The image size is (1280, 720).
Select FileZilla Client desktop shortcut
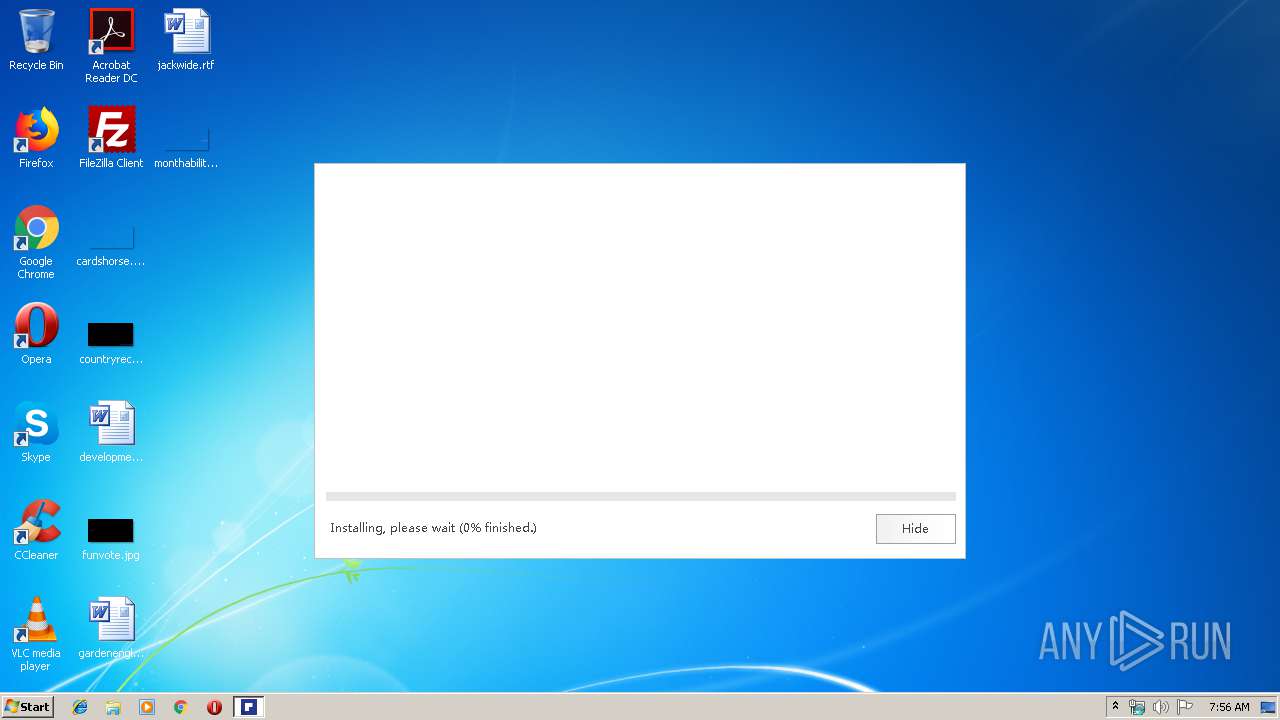coord(111,138)
